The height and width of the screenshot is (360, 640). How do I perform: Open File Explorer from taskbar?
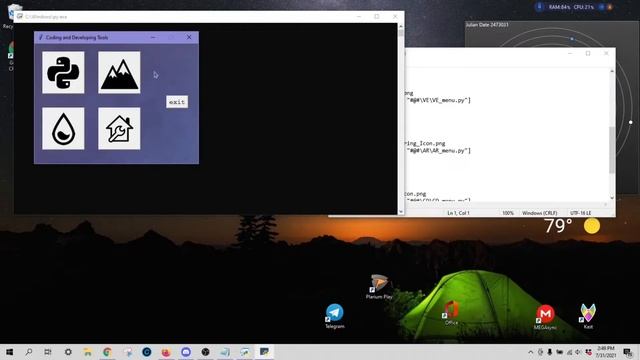tap(87, 352)
